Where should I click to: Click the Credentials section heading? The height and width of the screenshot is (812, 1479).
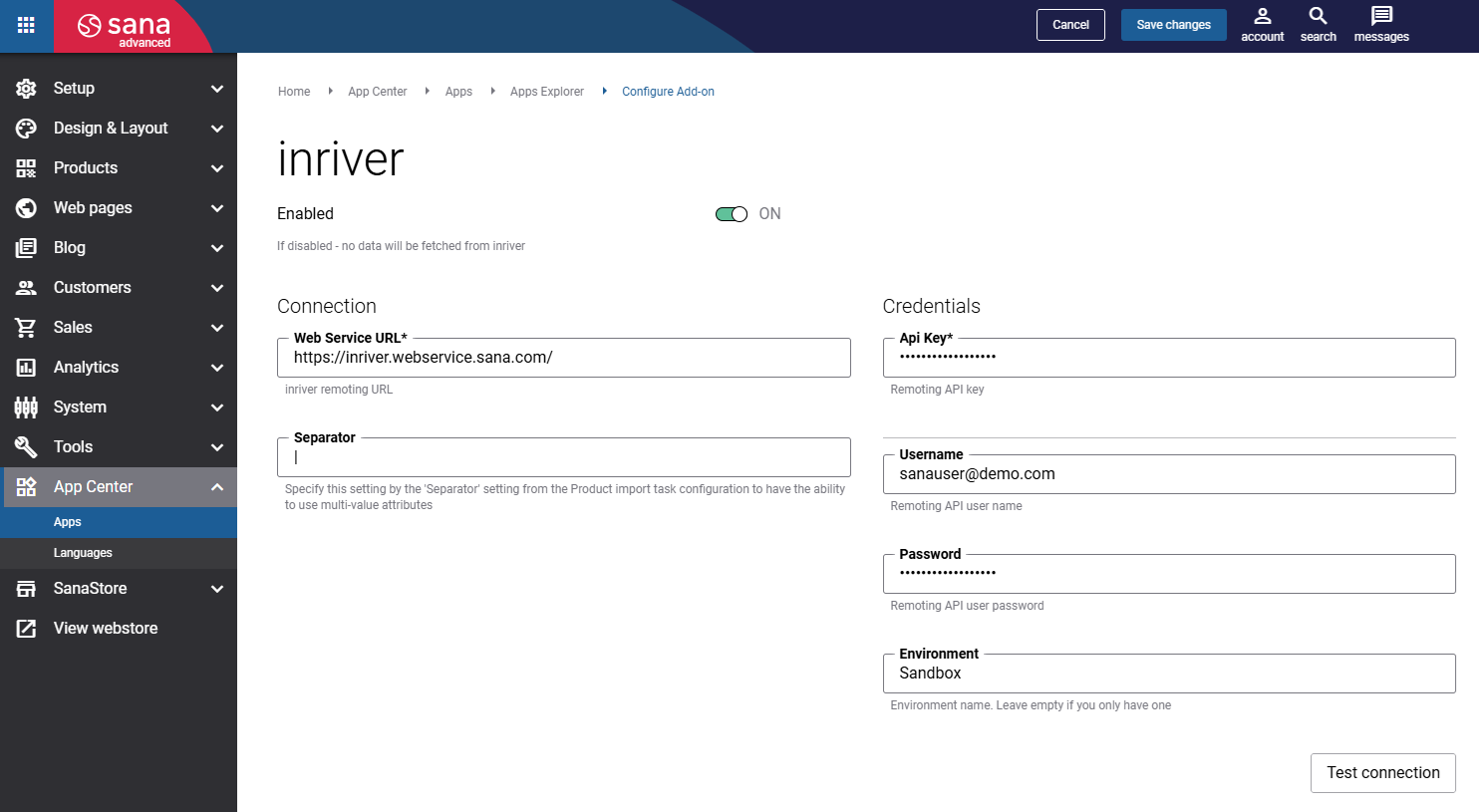coord(931,307)
